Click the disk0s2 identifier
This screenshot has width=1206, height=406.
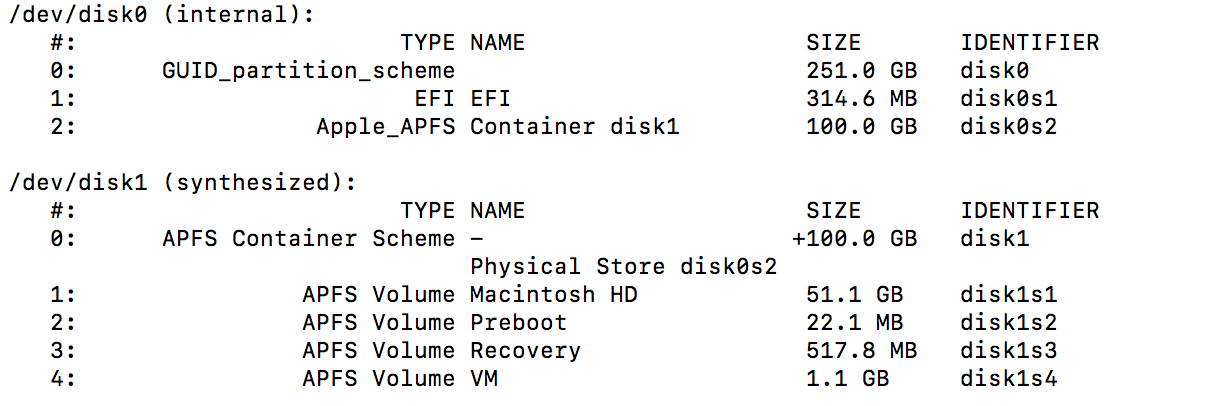pos(1009,127)
